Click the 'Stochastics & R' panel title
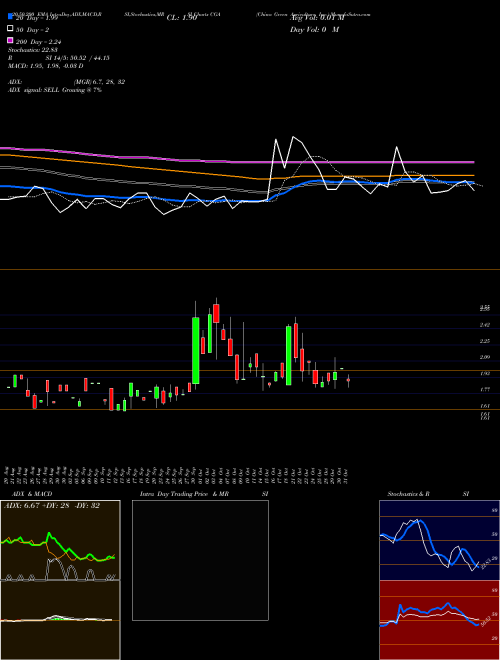 point(408,494)
